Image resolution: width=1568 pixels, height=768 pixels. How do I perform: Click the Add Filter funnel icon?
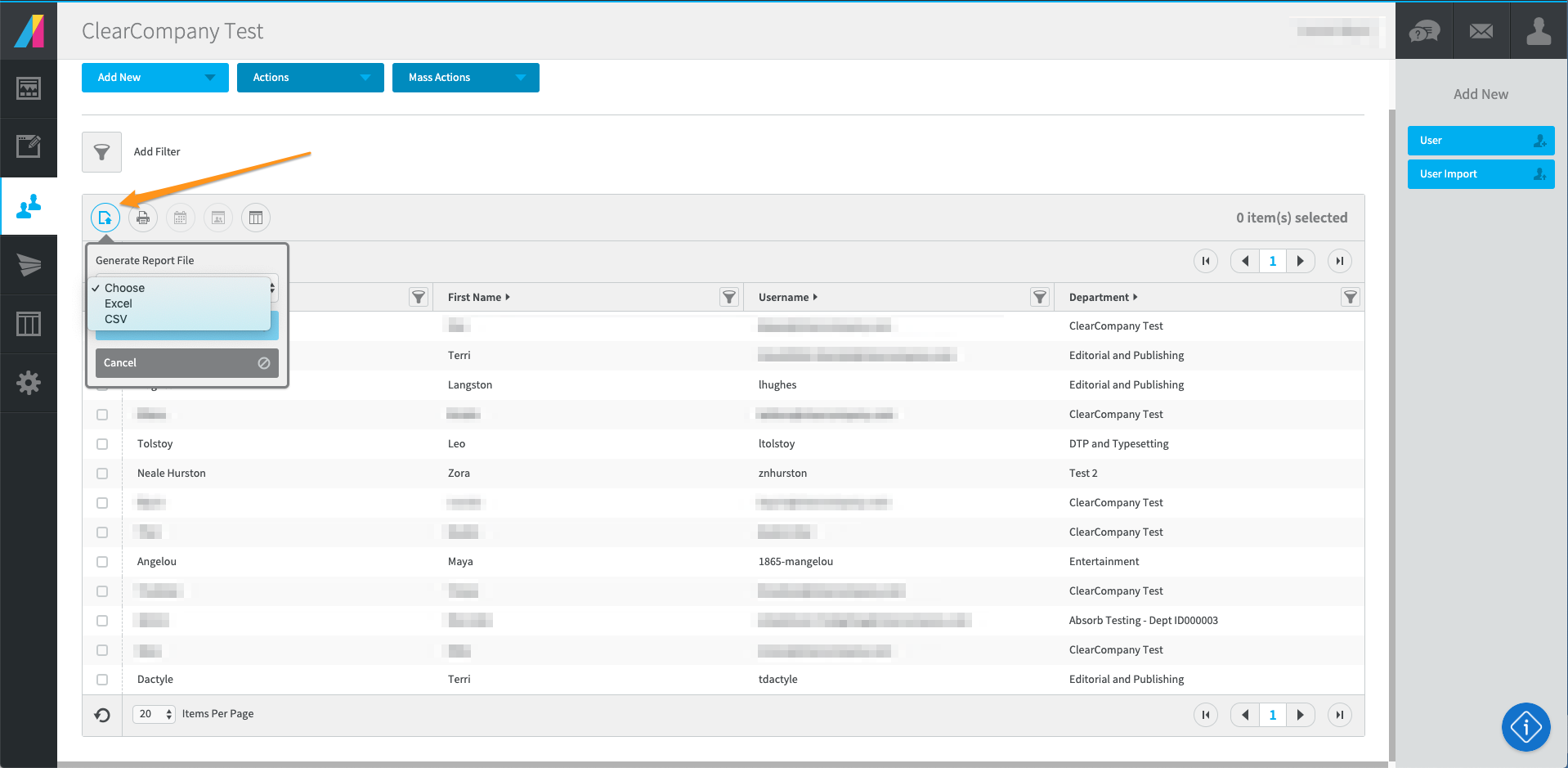point(101,152)
